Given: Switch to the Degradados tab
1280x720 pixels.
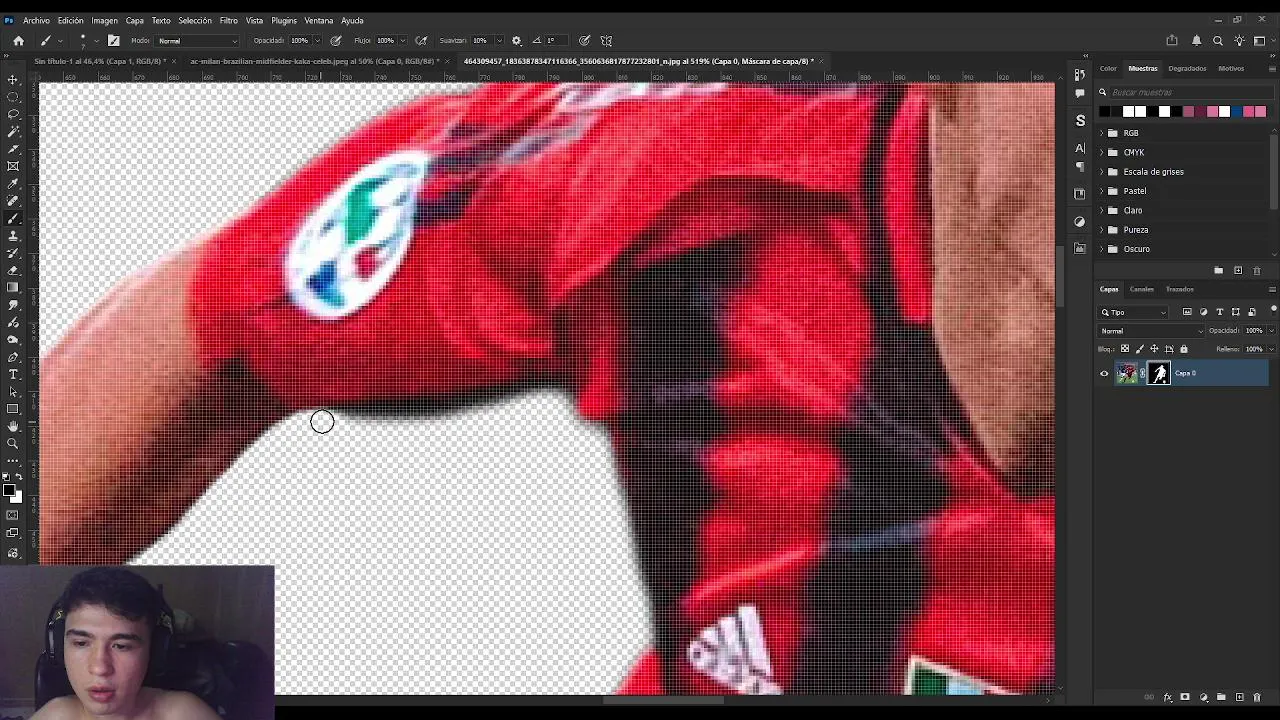Looking at the screenshot, I should coord(1187,68).
